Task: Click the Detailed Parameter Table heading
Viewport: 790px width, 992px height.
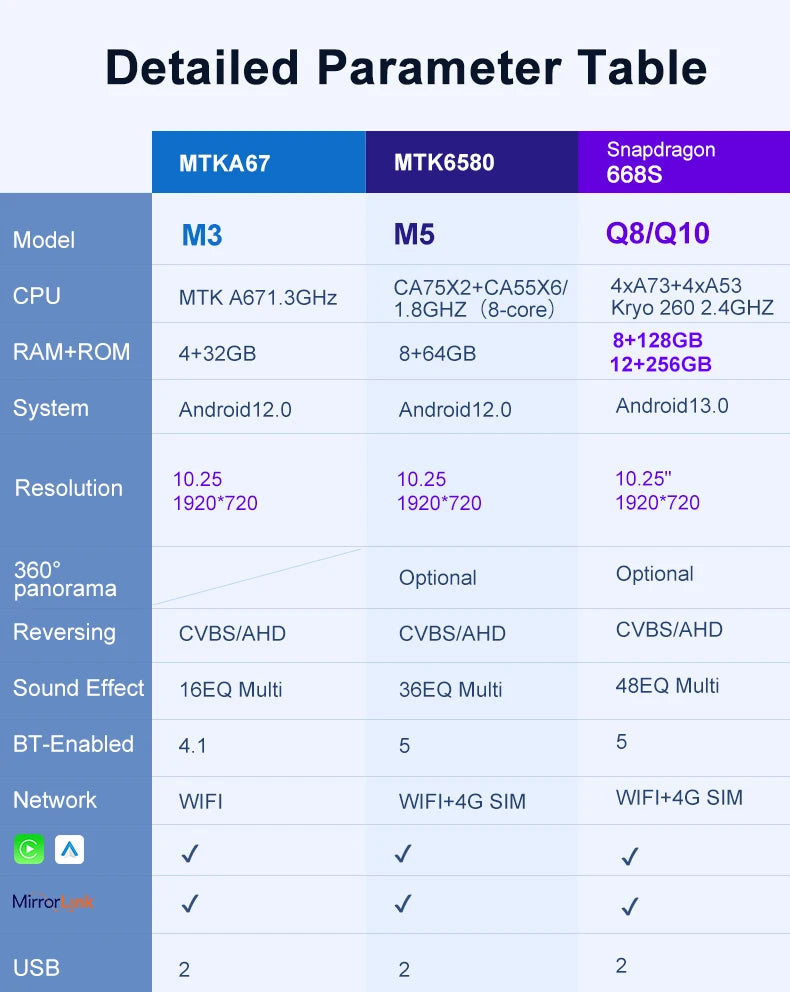Action: 406,68
